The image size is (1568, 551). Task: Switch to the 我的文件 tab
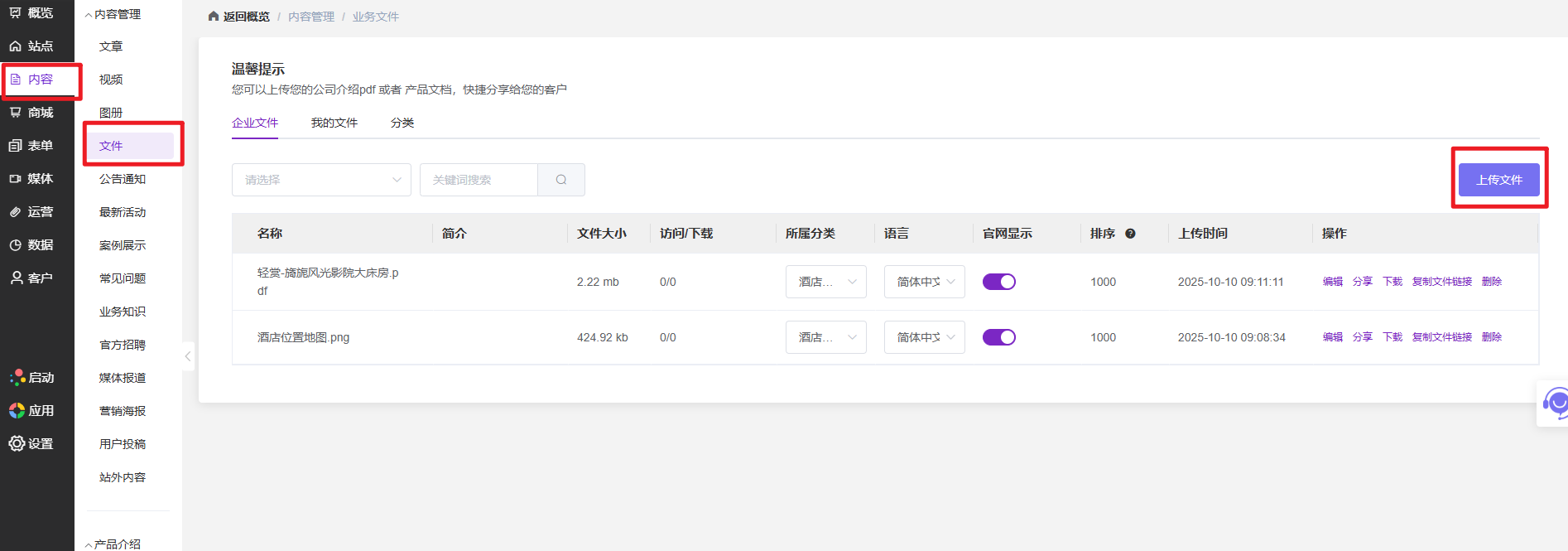tap(334, 123)
